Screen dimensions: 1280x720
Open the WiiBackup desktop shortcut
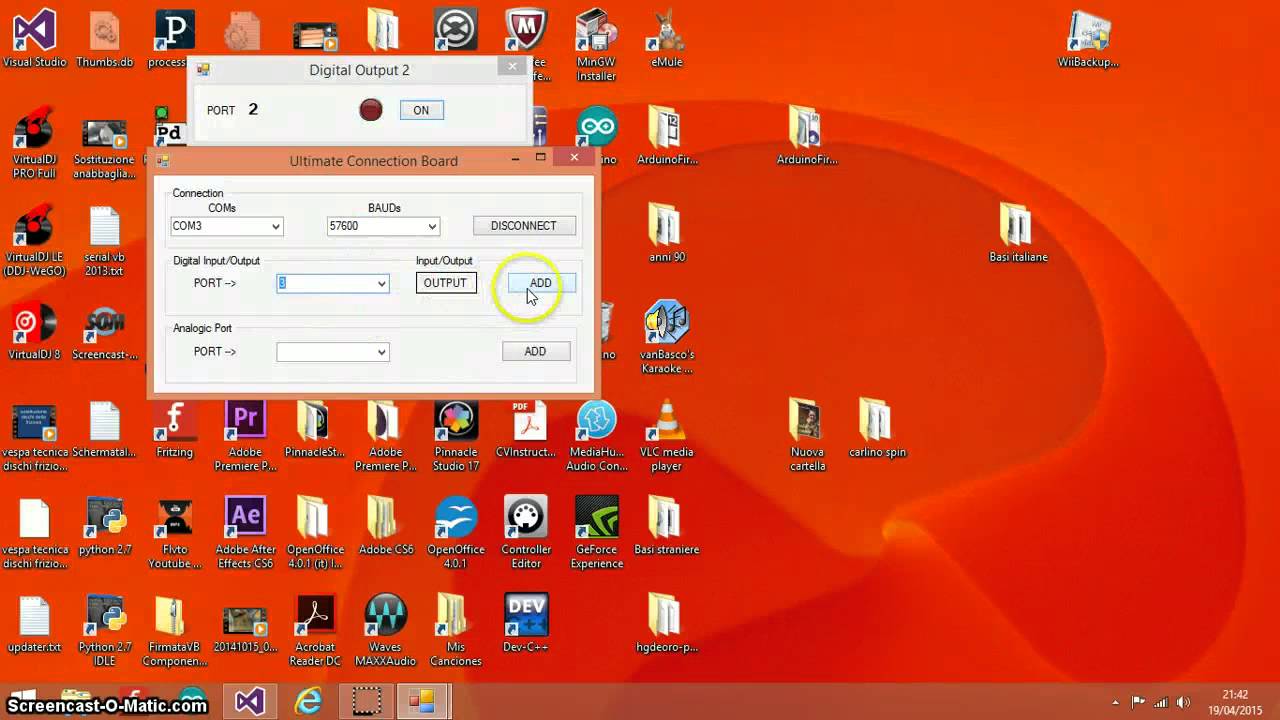pyautogui.click(x=1088, y=39)
